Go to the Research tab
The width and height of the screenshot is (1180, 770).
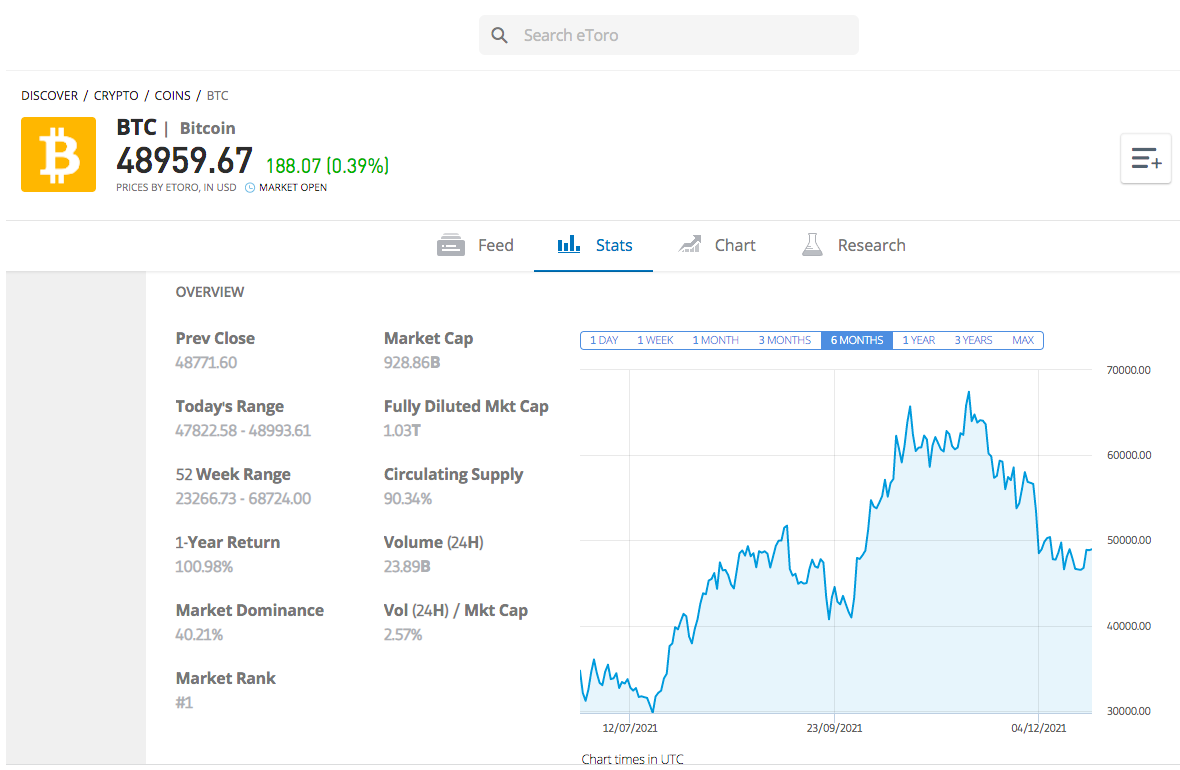853,245
